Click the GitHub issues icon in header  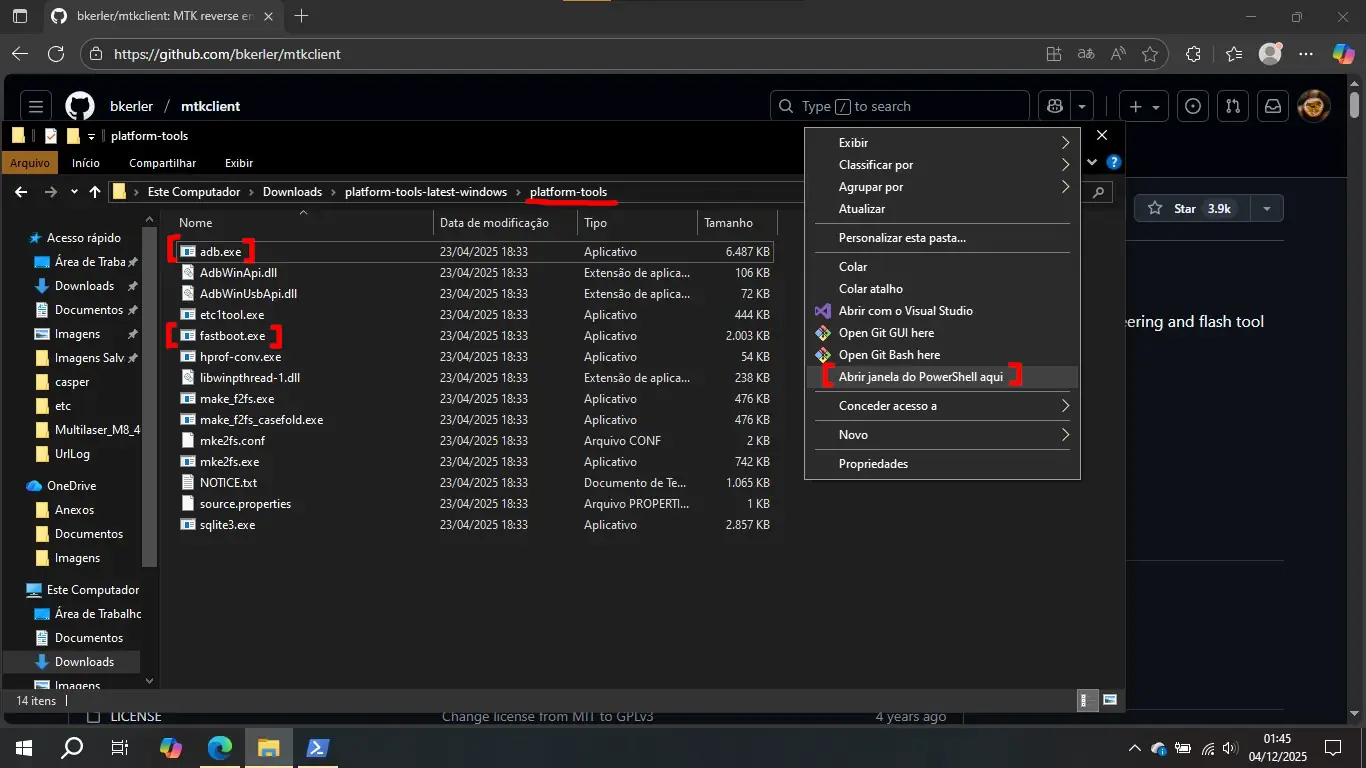[1192, 106]
